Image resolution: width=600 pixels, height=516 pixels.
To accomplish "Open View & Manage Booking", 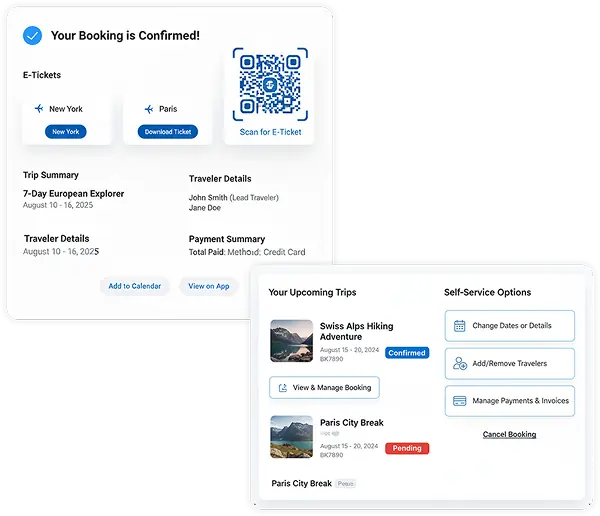I will [x=324, y=387].
